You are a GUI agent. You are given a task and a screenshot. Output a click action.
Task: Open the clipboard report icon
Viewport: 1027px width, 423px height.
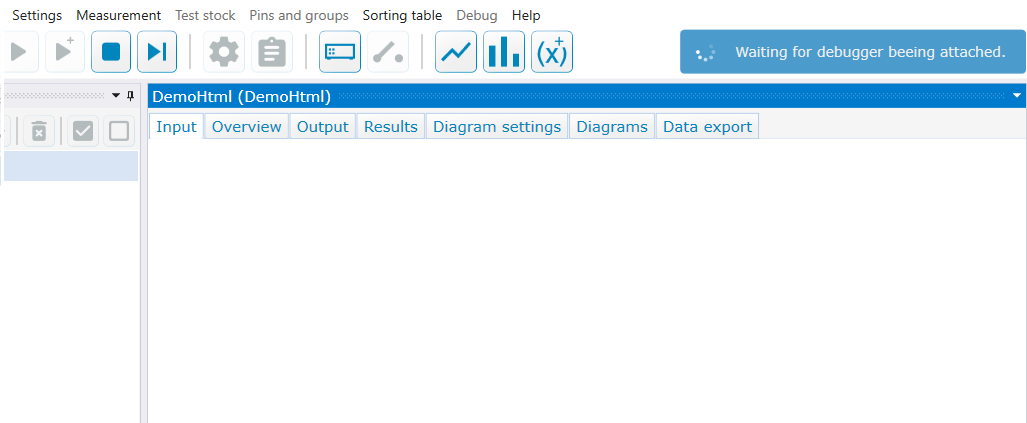pos(272,52)
